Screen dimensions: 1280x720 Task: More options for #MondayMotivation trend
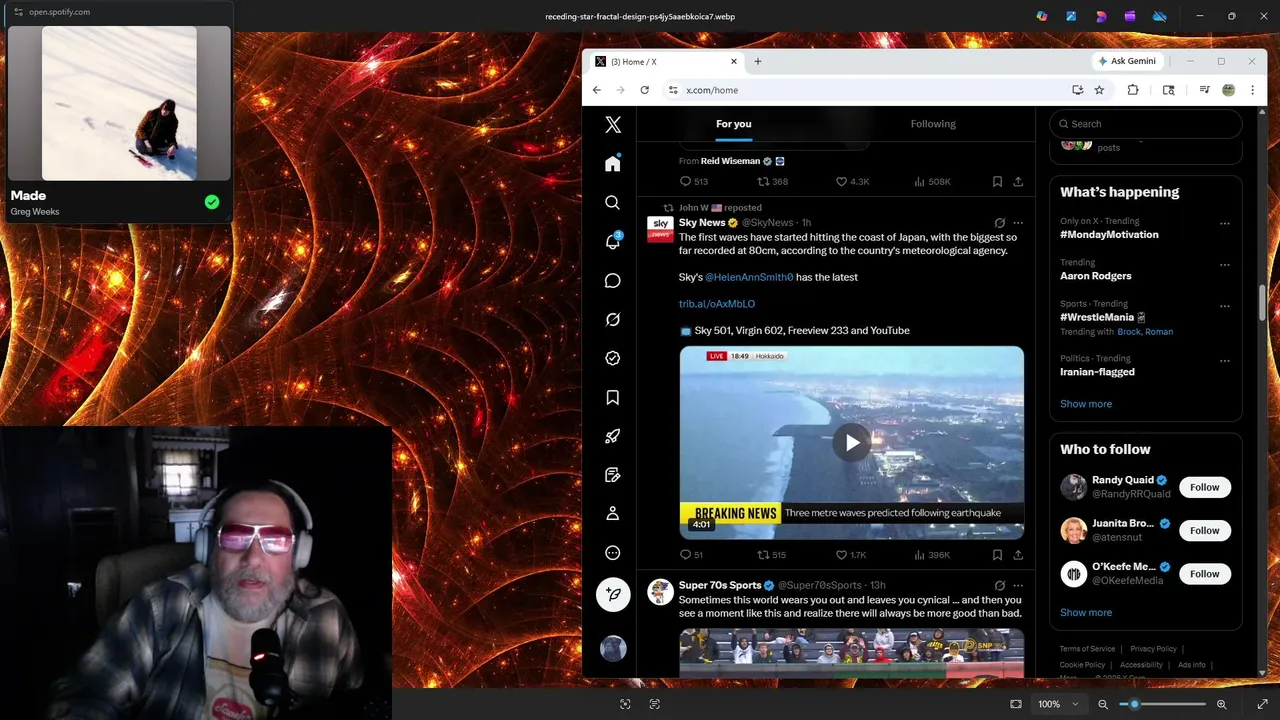point(1225,224)
